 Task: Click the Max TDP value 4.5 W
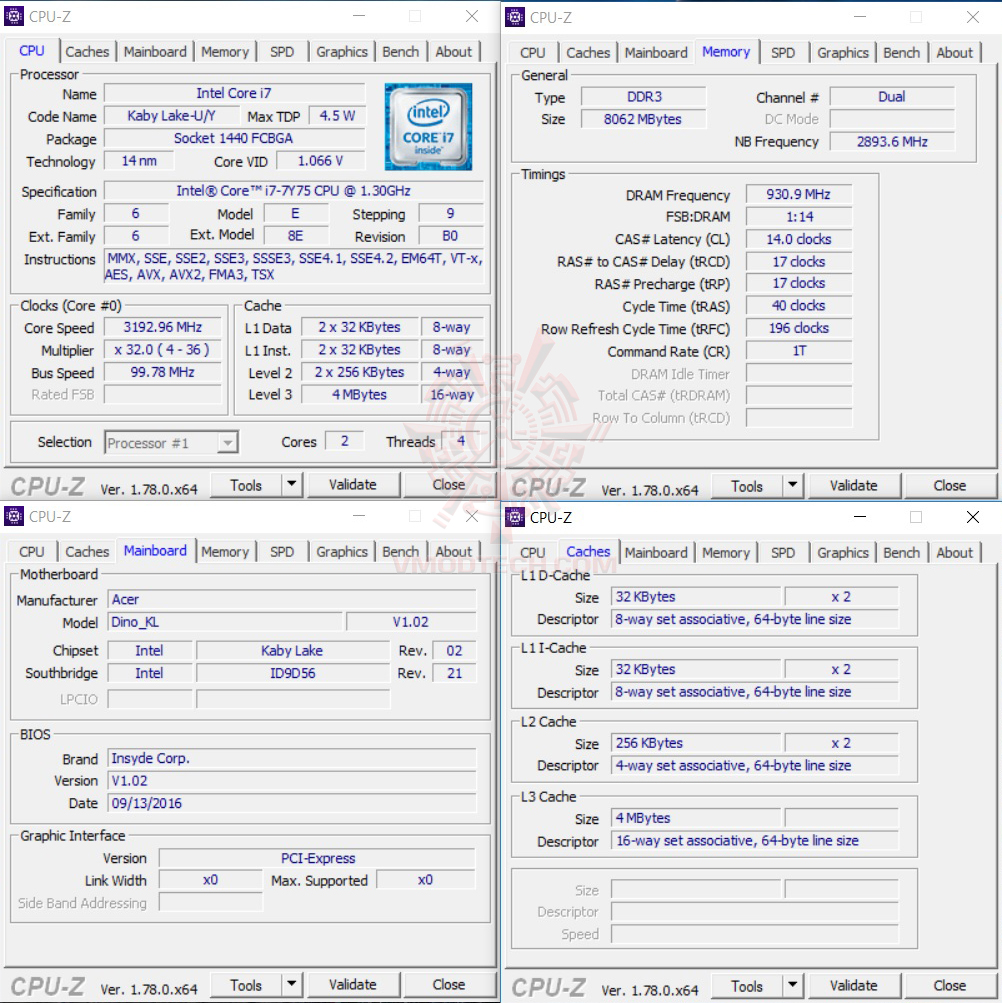click(x=337, y=116)
